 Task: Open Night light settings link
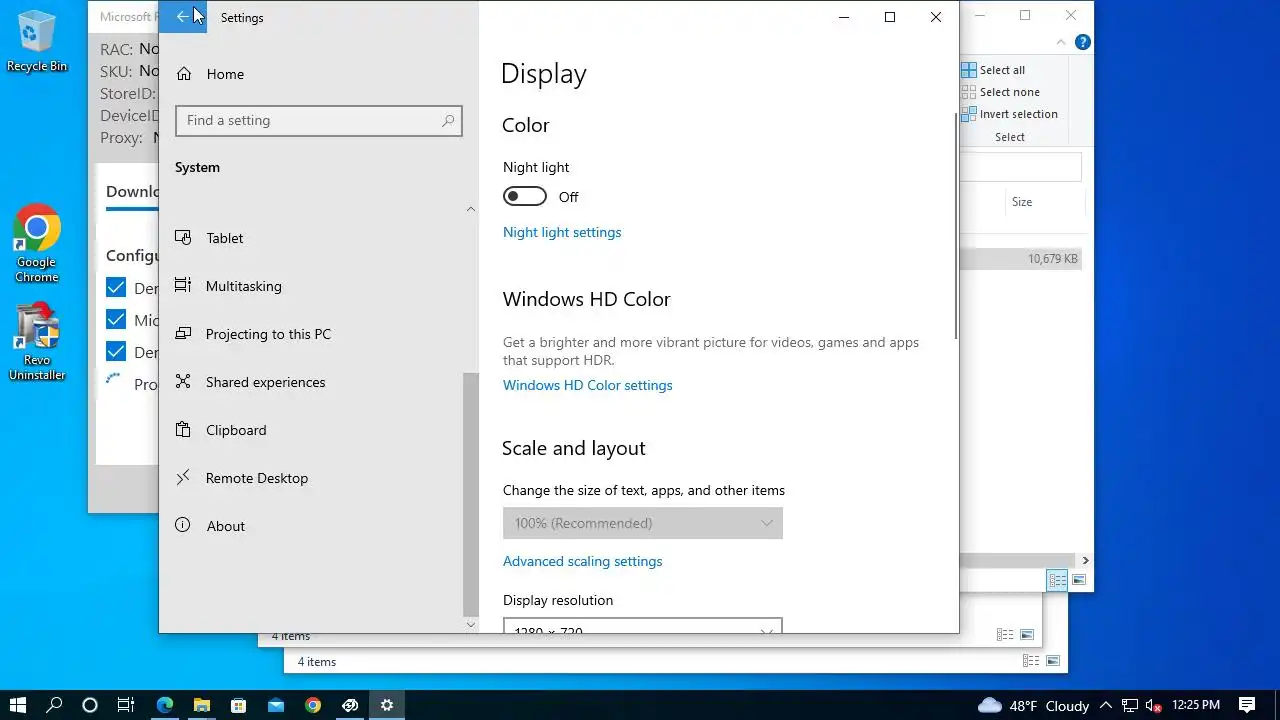[x=562, y=232]
